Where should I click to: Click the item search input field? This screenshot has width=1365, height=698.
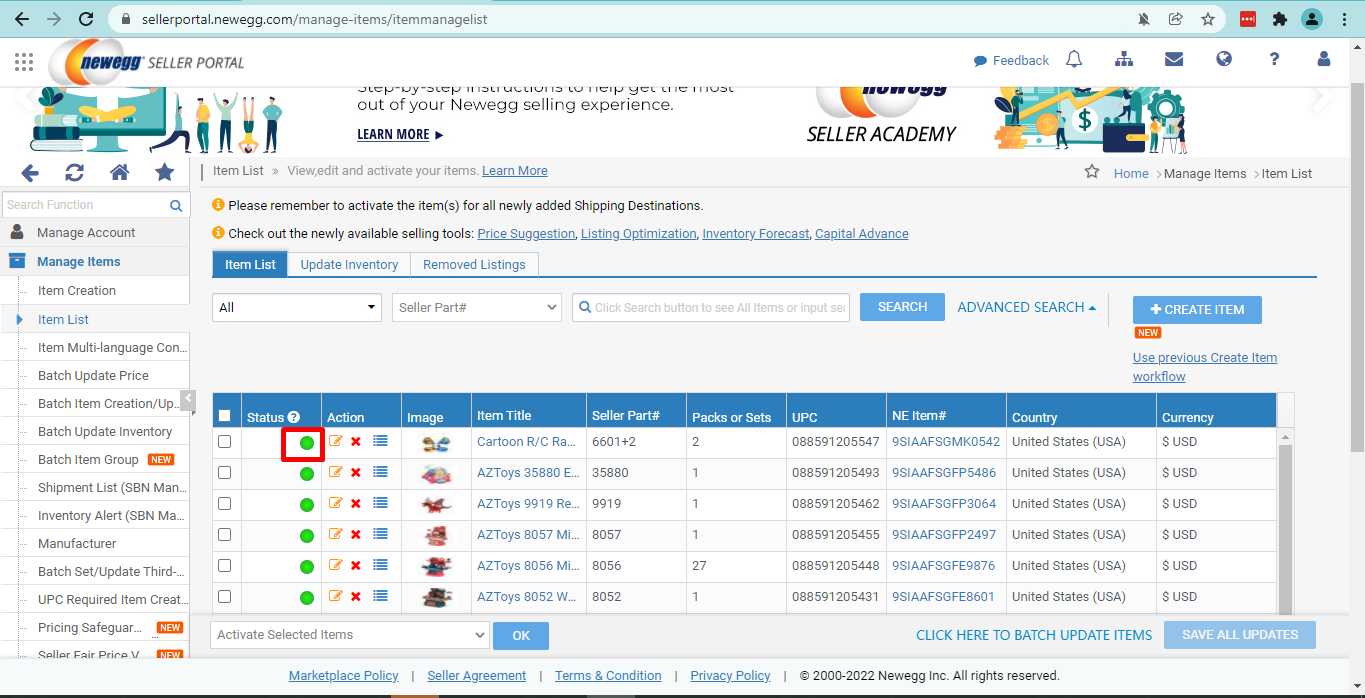711,307
